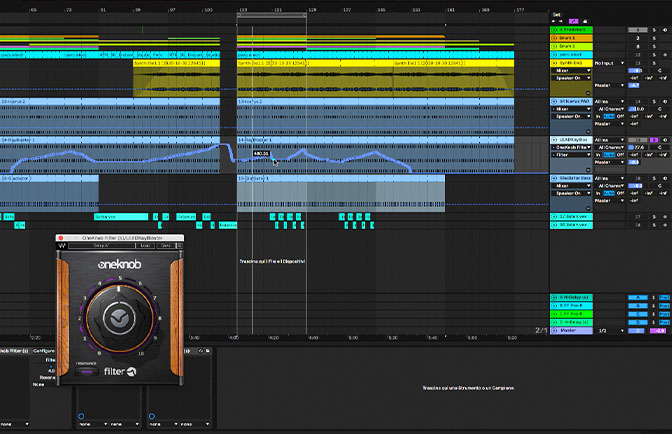Click the automation breakpoint near value 440.31
This screenshot has width=672, height=434.
pos(271,159)
